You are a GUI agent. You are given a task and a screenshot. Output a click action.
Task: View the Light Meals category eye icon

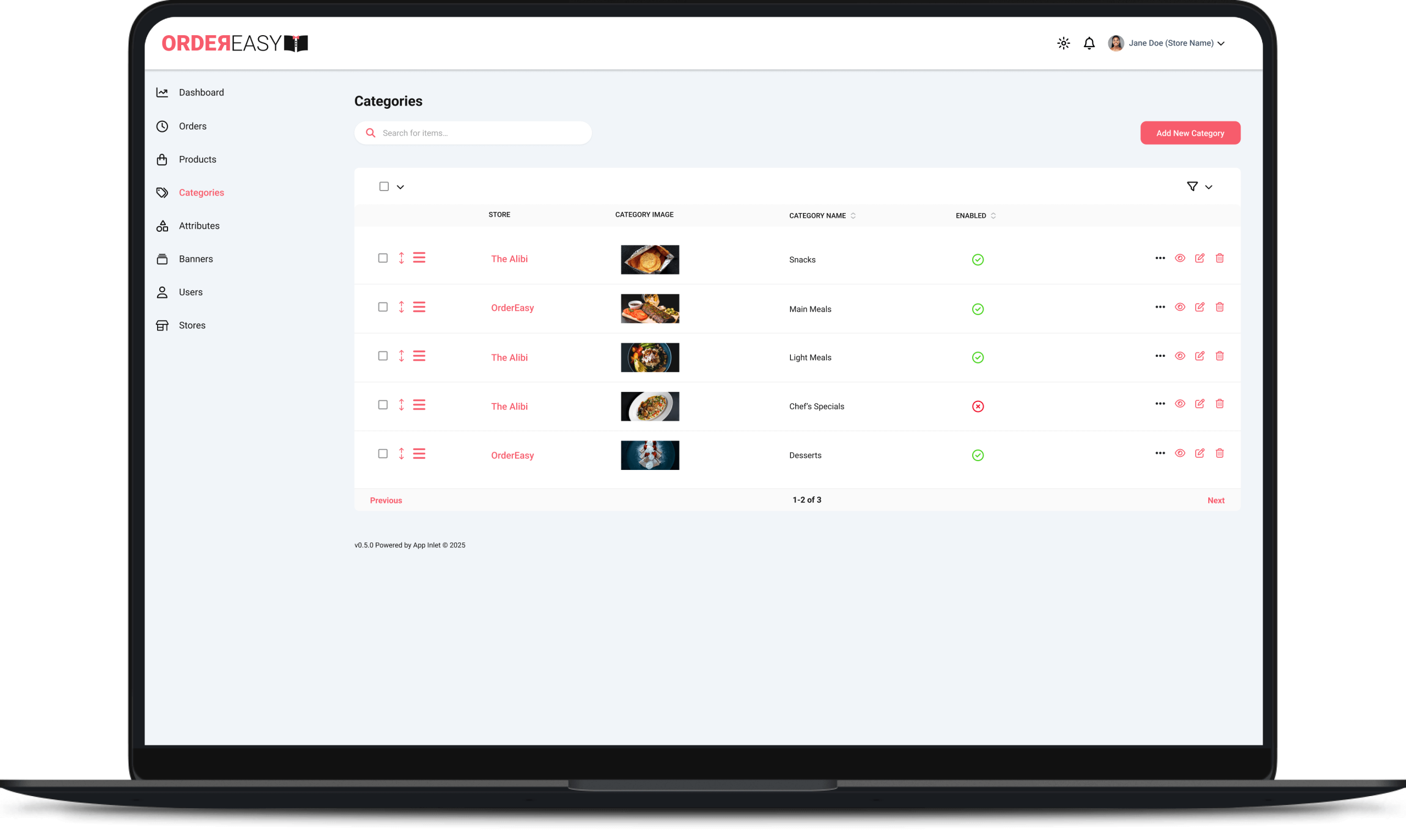[x=1180, y=356]
